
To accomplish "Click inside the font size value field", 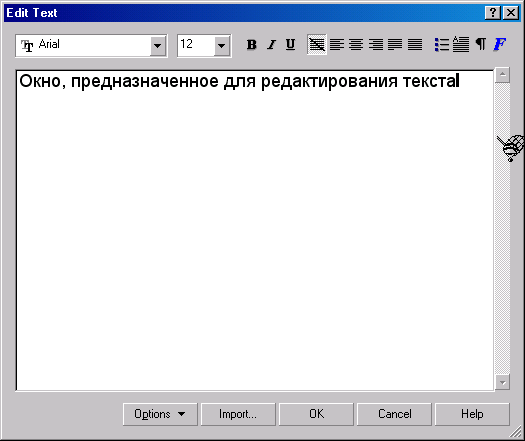I will pos(196,46).
